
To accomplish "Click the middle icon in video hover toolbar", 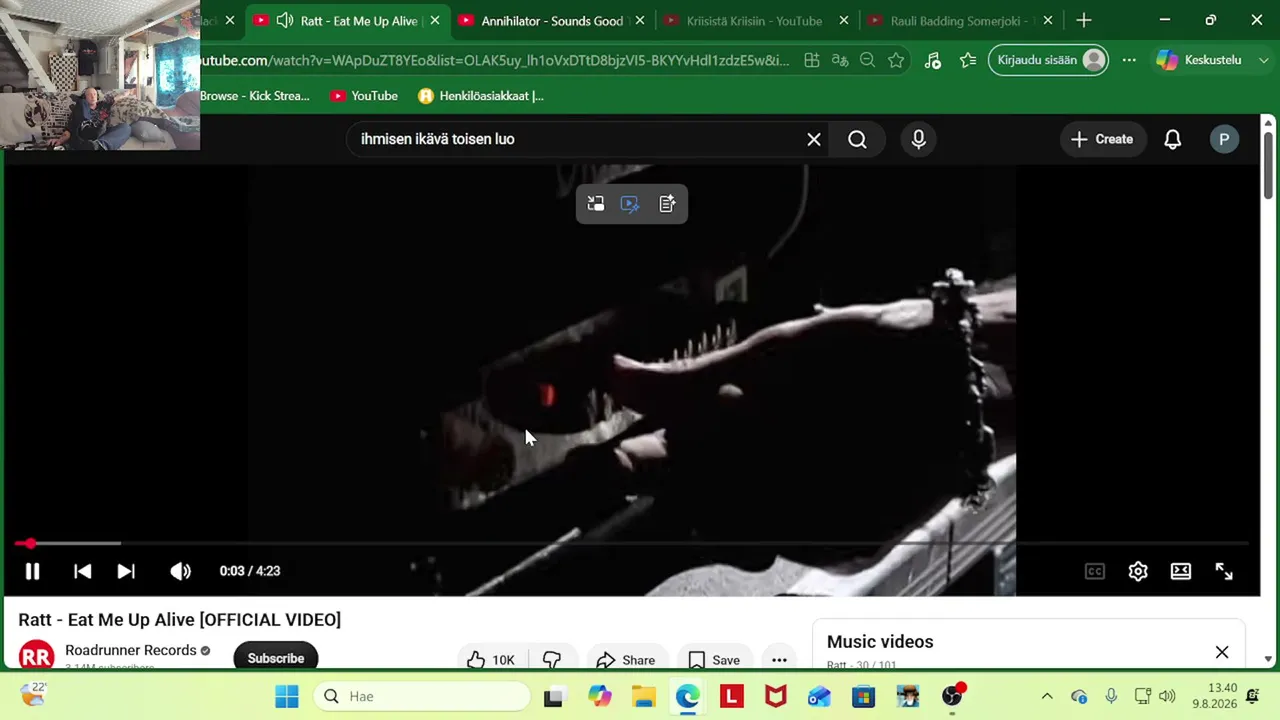I will pyautogui.click(x=630, y=204).
